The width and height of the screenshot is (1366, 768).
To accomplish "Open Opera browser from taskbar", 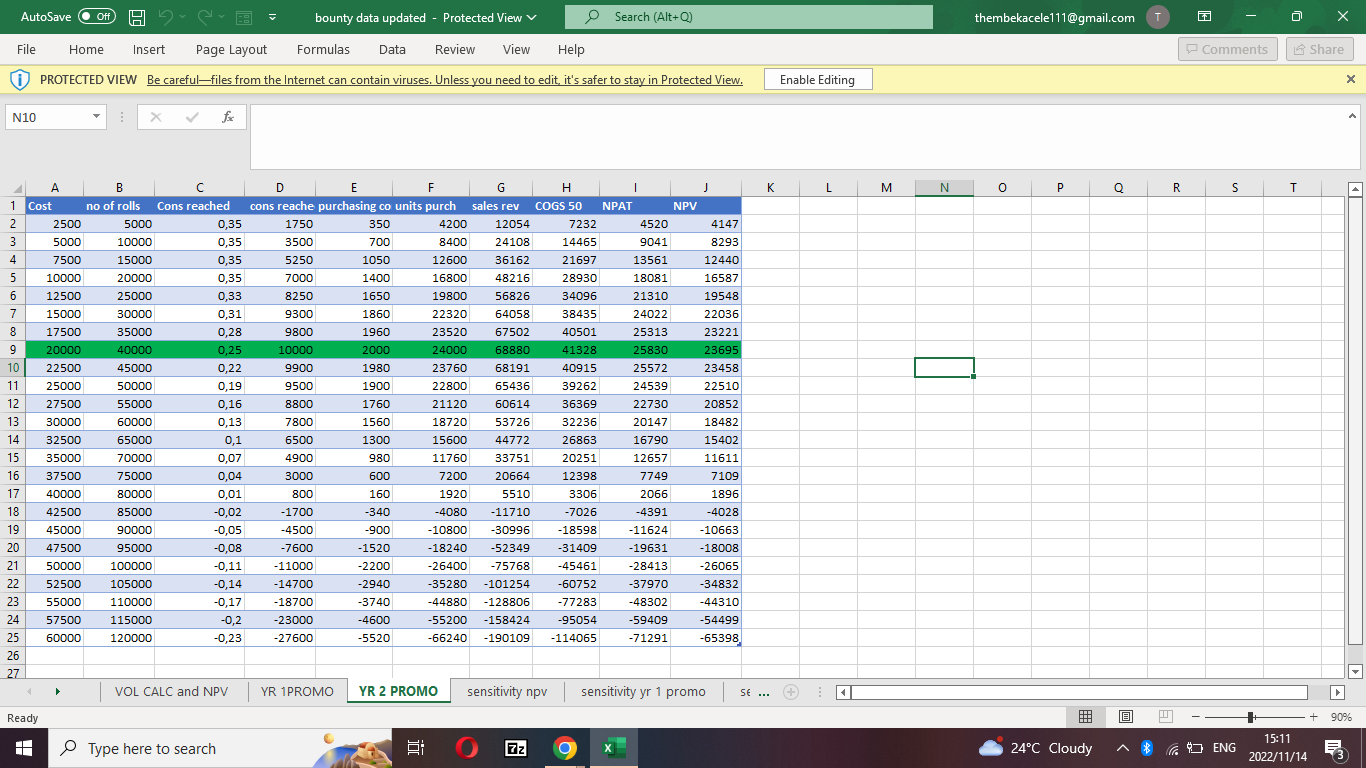I will coord(467,748).
